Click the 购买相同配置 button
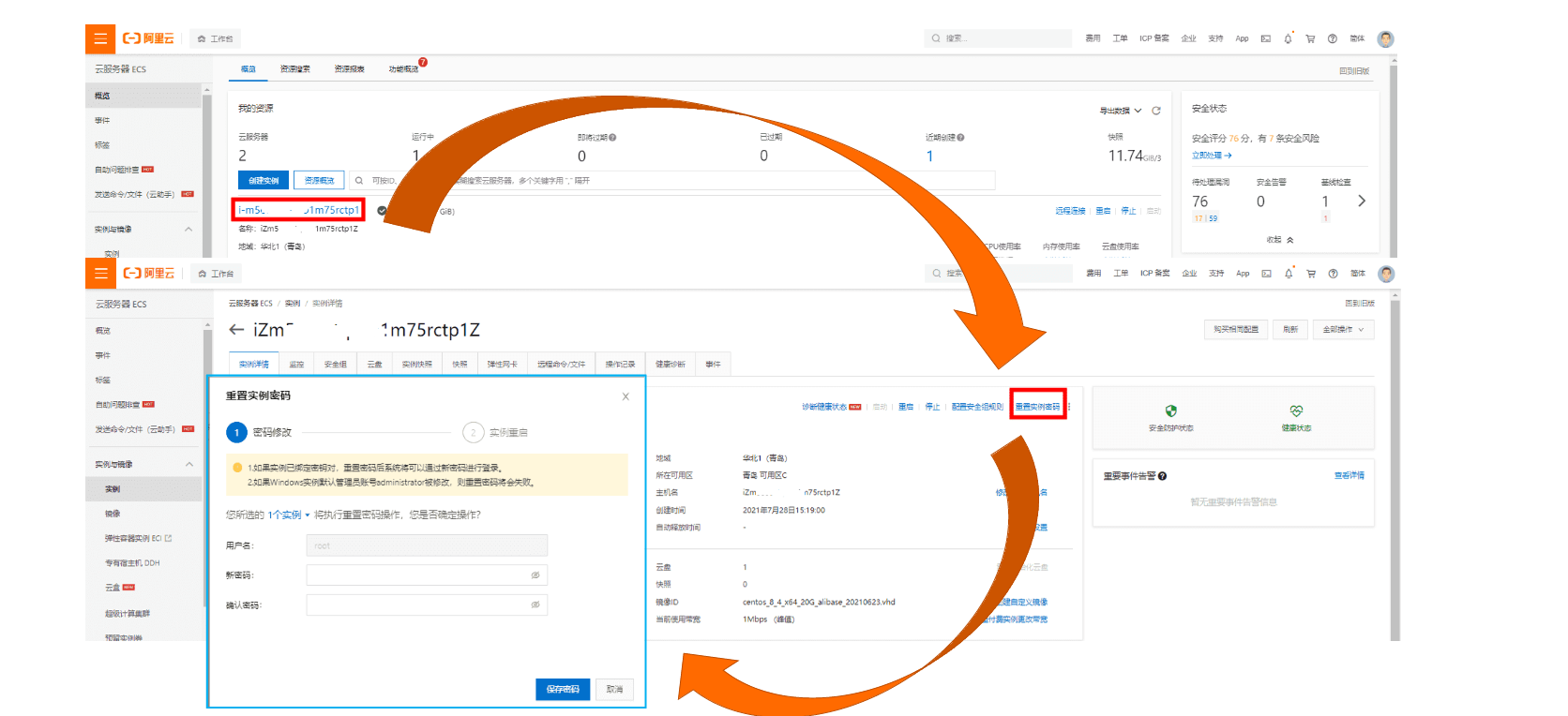The image size is (1568, 716). [x=1235, y=330]
